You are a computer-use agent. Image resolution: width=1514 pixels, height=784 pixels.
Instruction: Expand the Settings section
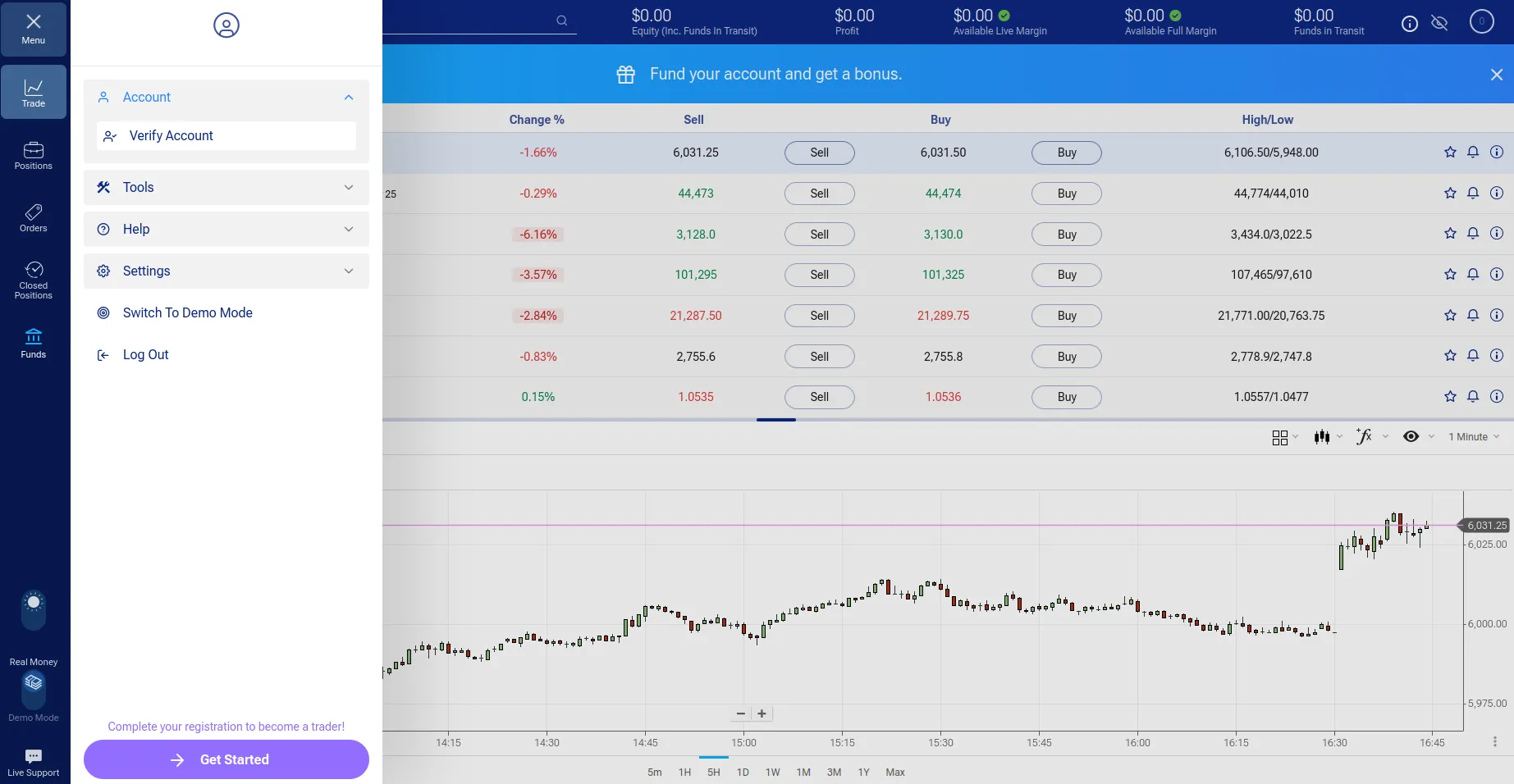click(x=226, y=271)
